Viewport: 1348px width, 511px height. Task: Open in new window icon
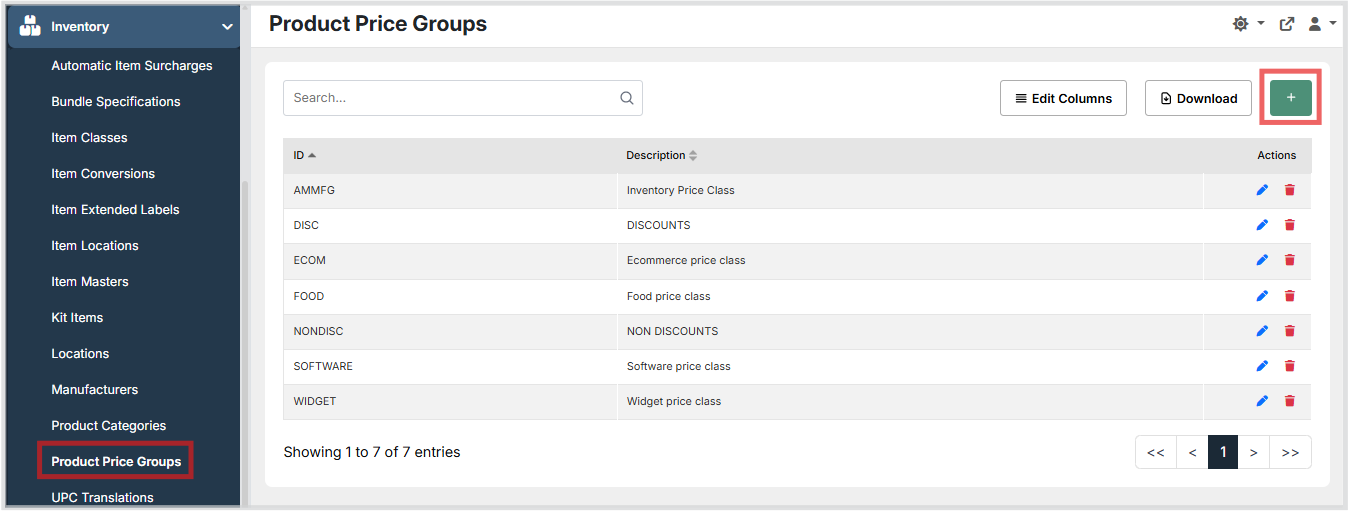click(1287, 24)
